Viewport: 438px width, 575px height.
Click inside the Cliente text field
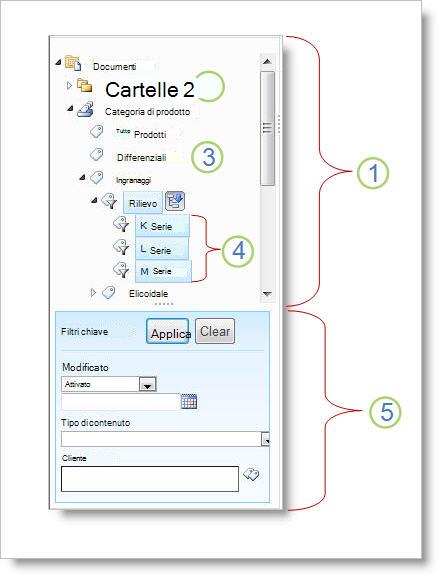point(150,479)
